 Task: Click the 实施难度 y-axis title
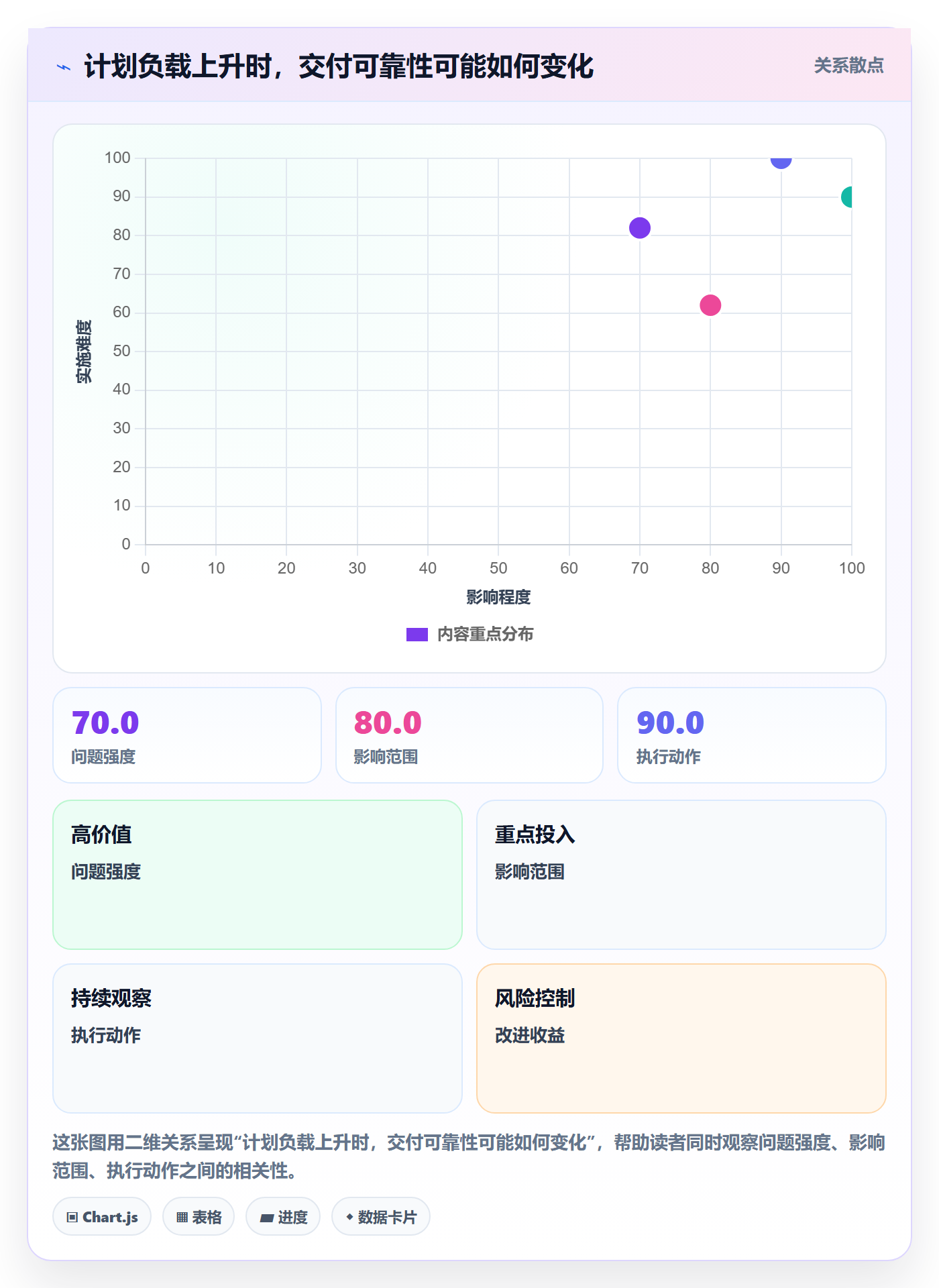(x=84, y=352)
